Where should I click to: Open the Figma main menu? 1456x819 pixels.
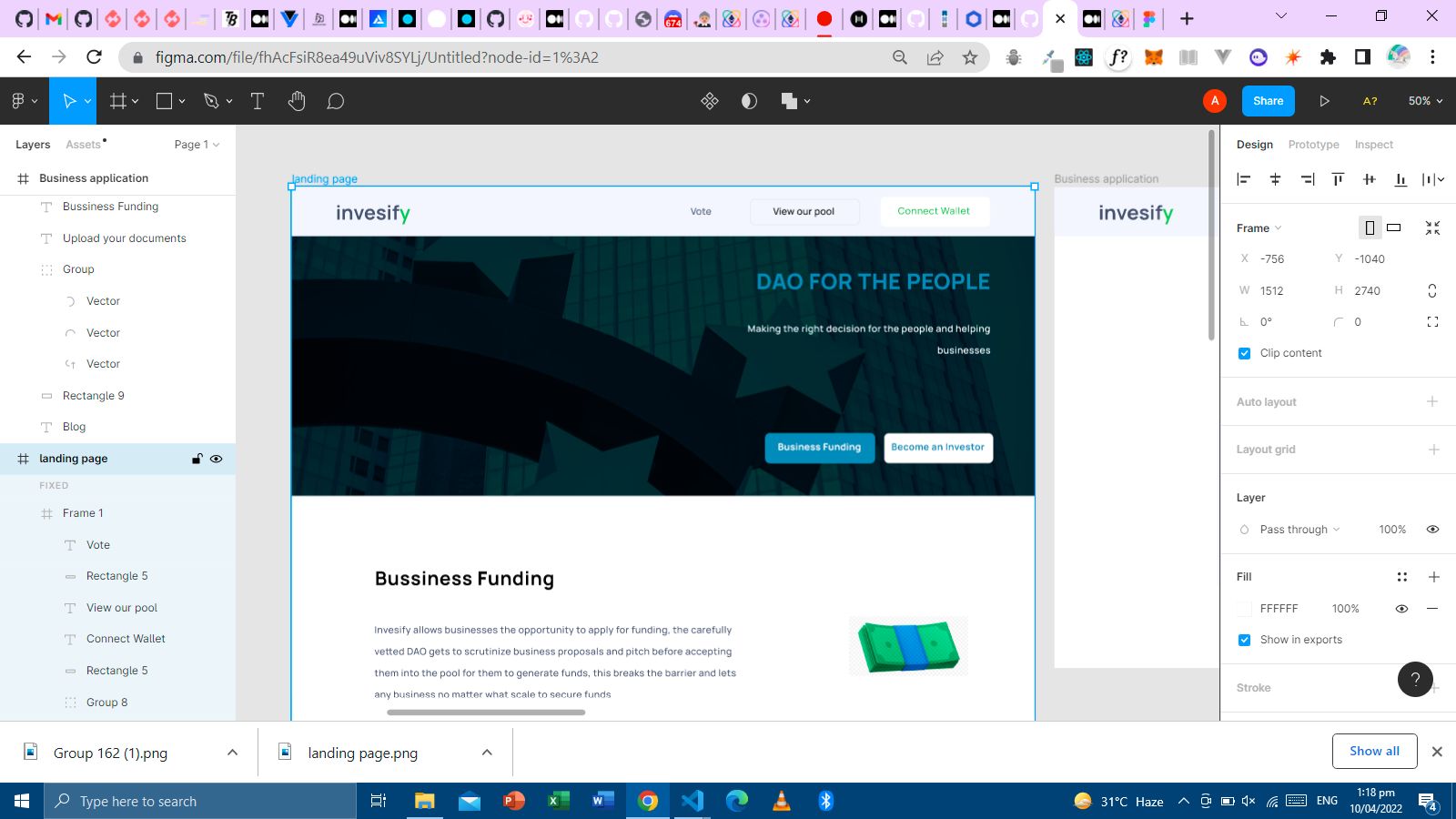18,101
